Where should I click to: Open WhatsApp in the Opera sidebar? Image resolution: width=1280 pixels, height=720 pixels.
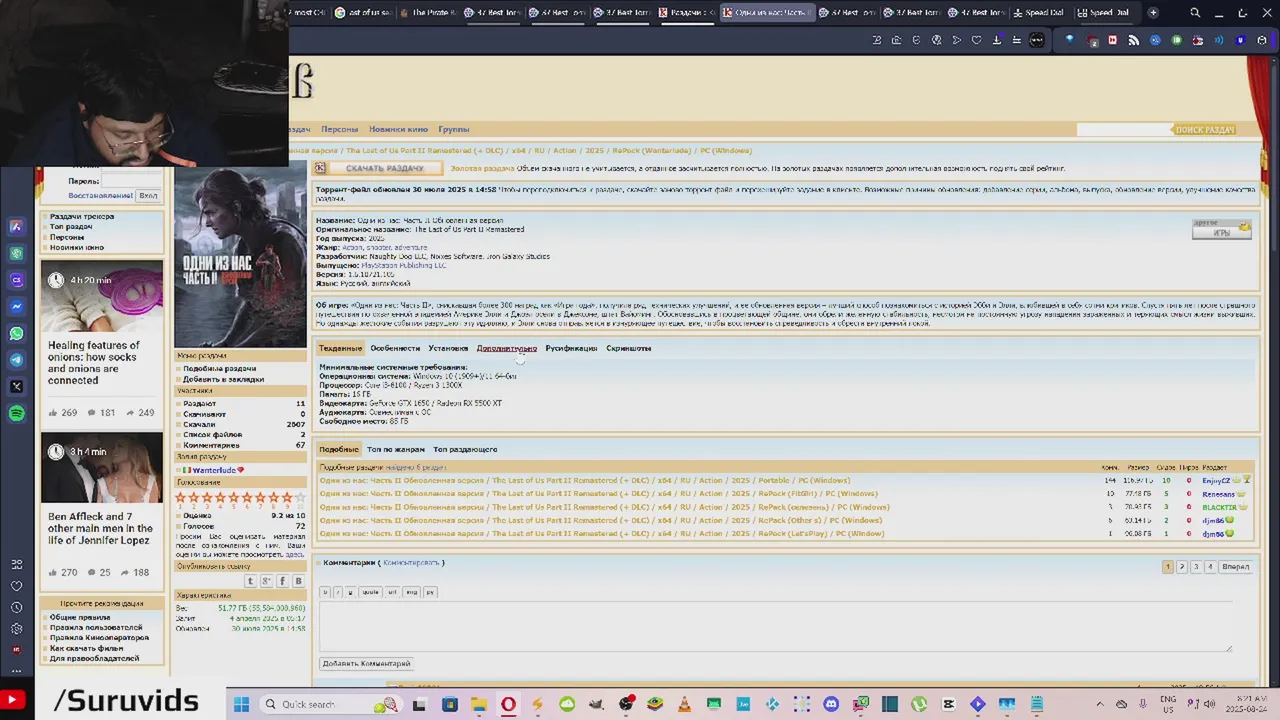point(16,333)
